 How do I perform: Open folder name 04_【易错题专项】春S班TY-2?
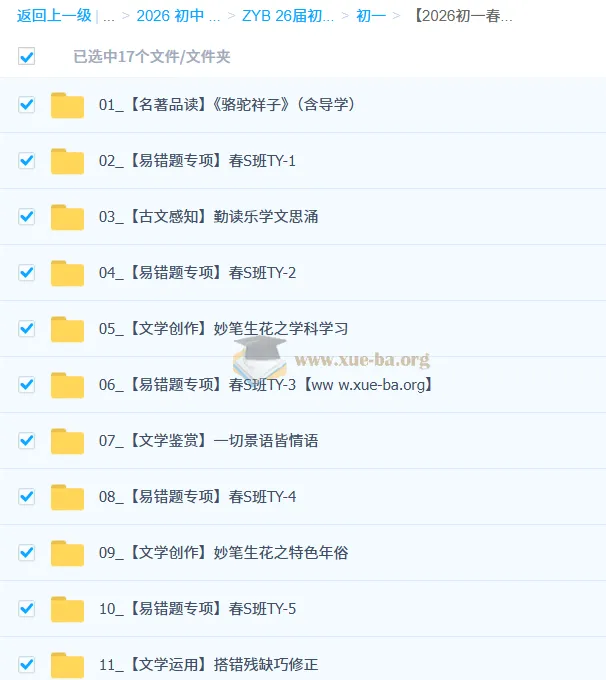coord(197,273)
